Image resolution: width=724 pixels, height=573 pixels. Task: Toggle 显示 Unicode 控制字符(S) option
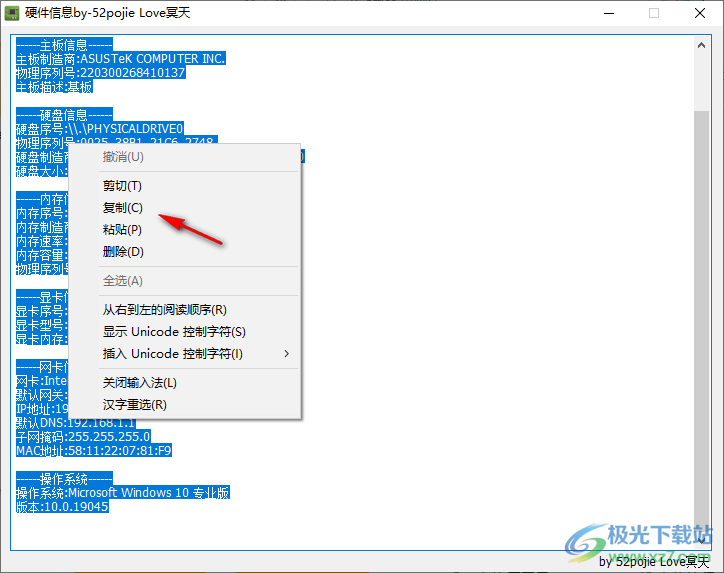click(x=174, y=332)
